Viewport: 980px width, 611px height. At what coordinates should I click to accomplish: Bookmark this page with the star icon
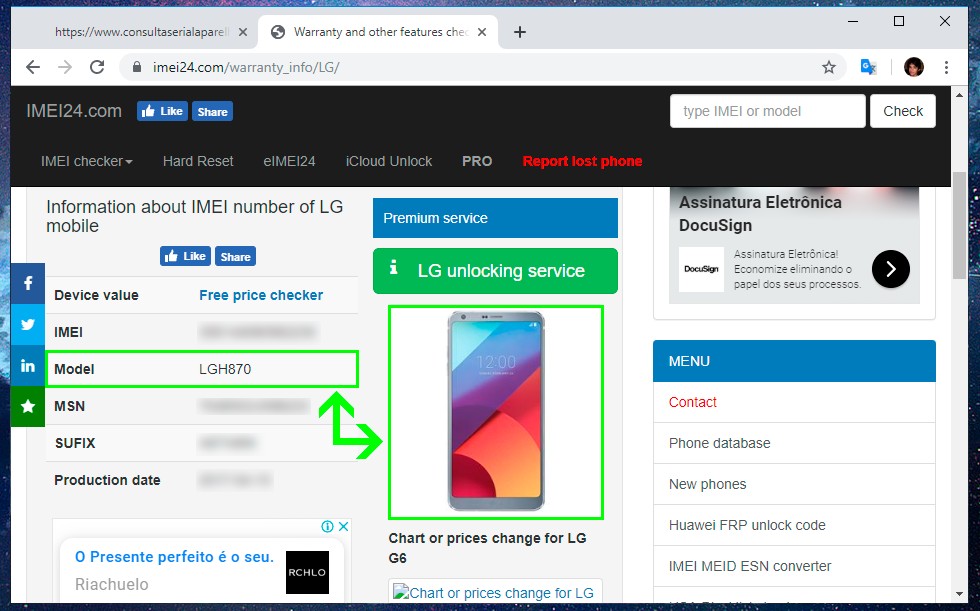pos(829,67)
